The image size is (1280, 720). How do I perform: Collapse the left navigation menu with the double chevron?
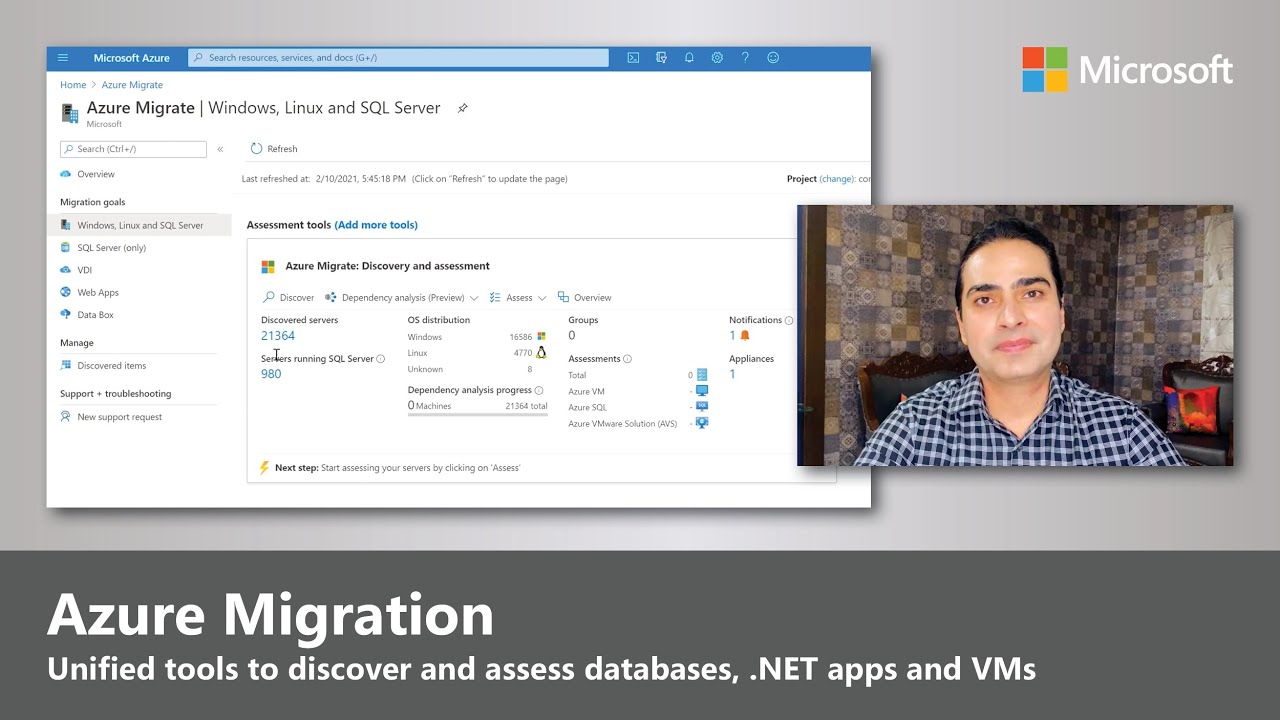point(220,149)
